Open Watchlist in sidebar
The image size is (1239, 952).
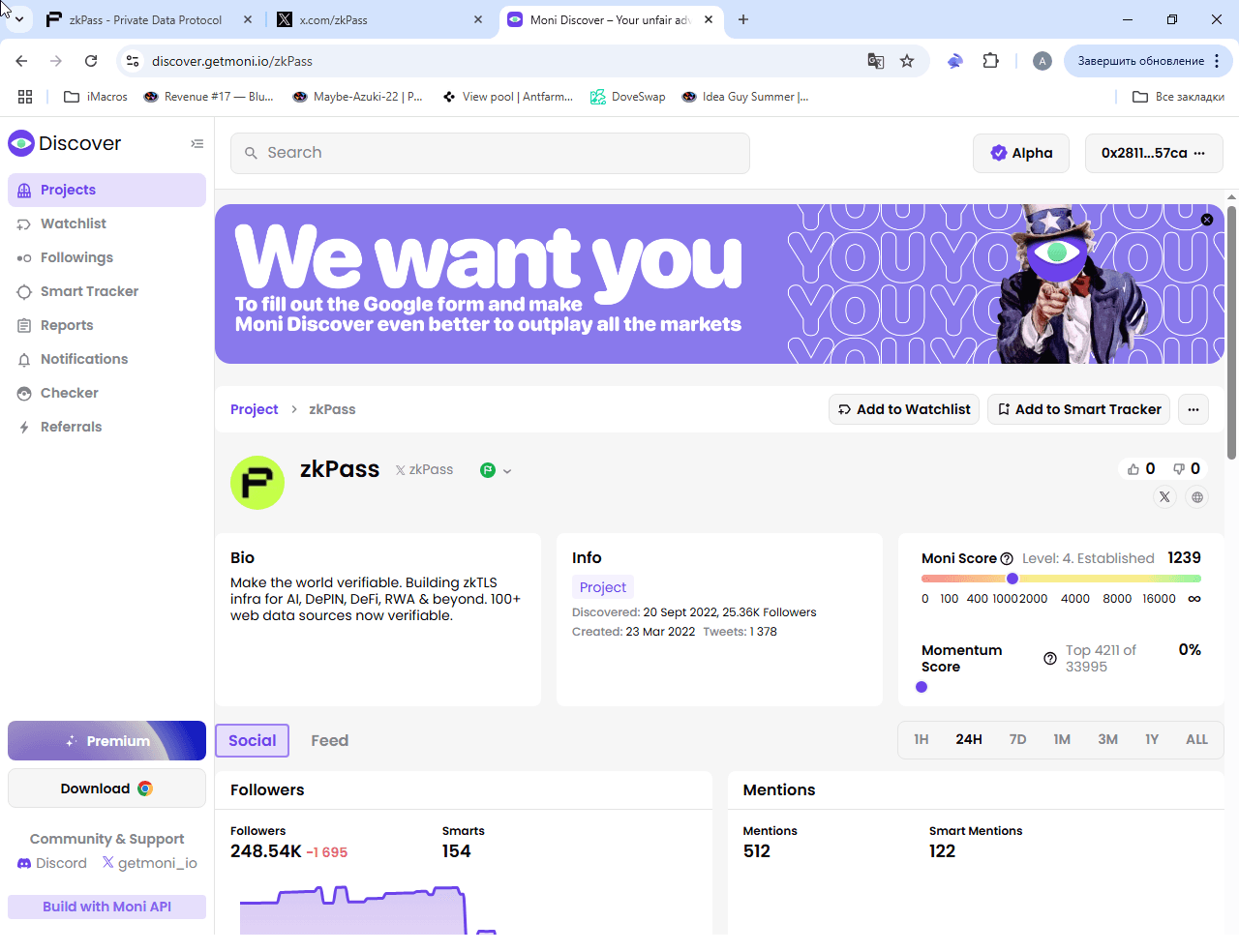tap(106, 223)
